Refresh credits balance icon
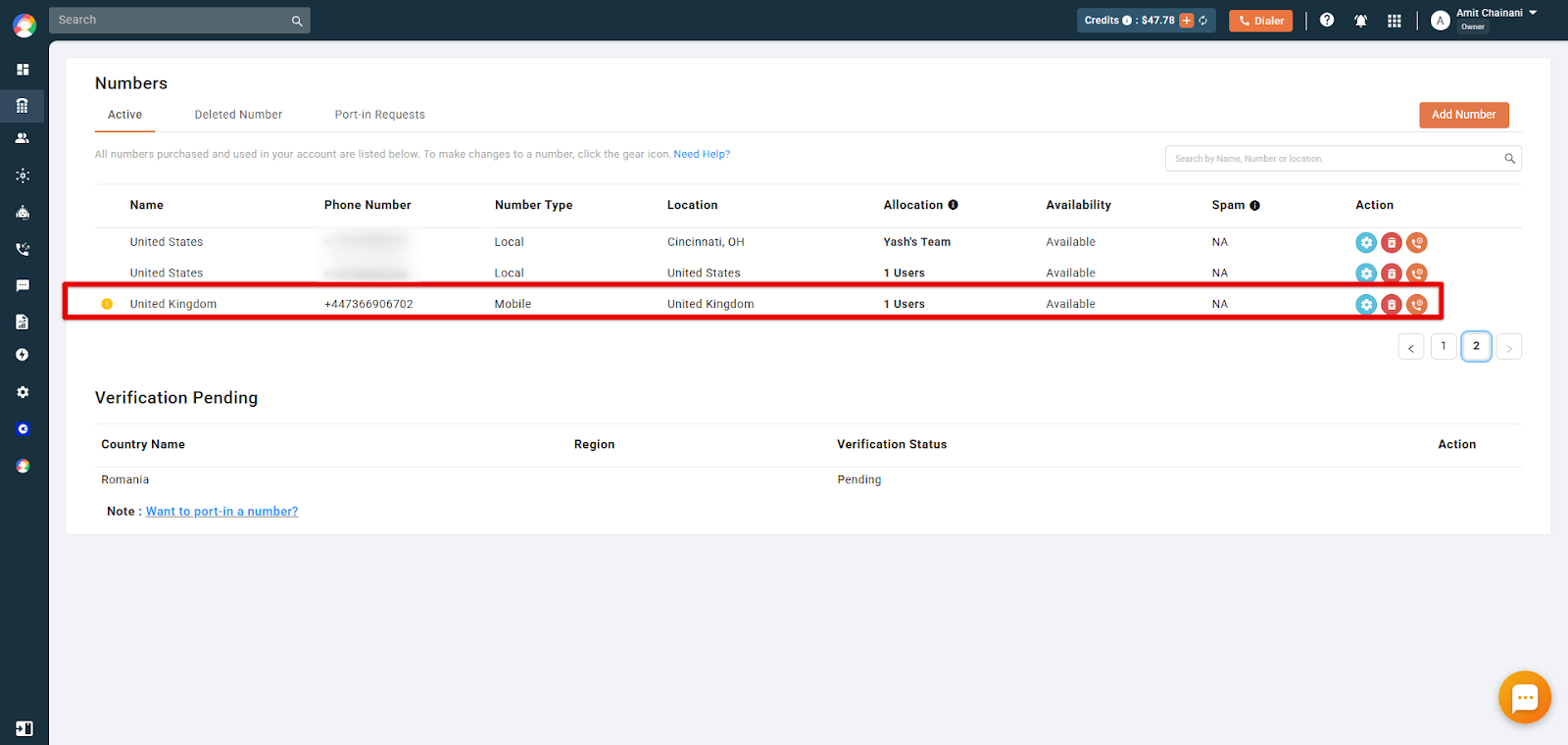 pos(1203,21)
